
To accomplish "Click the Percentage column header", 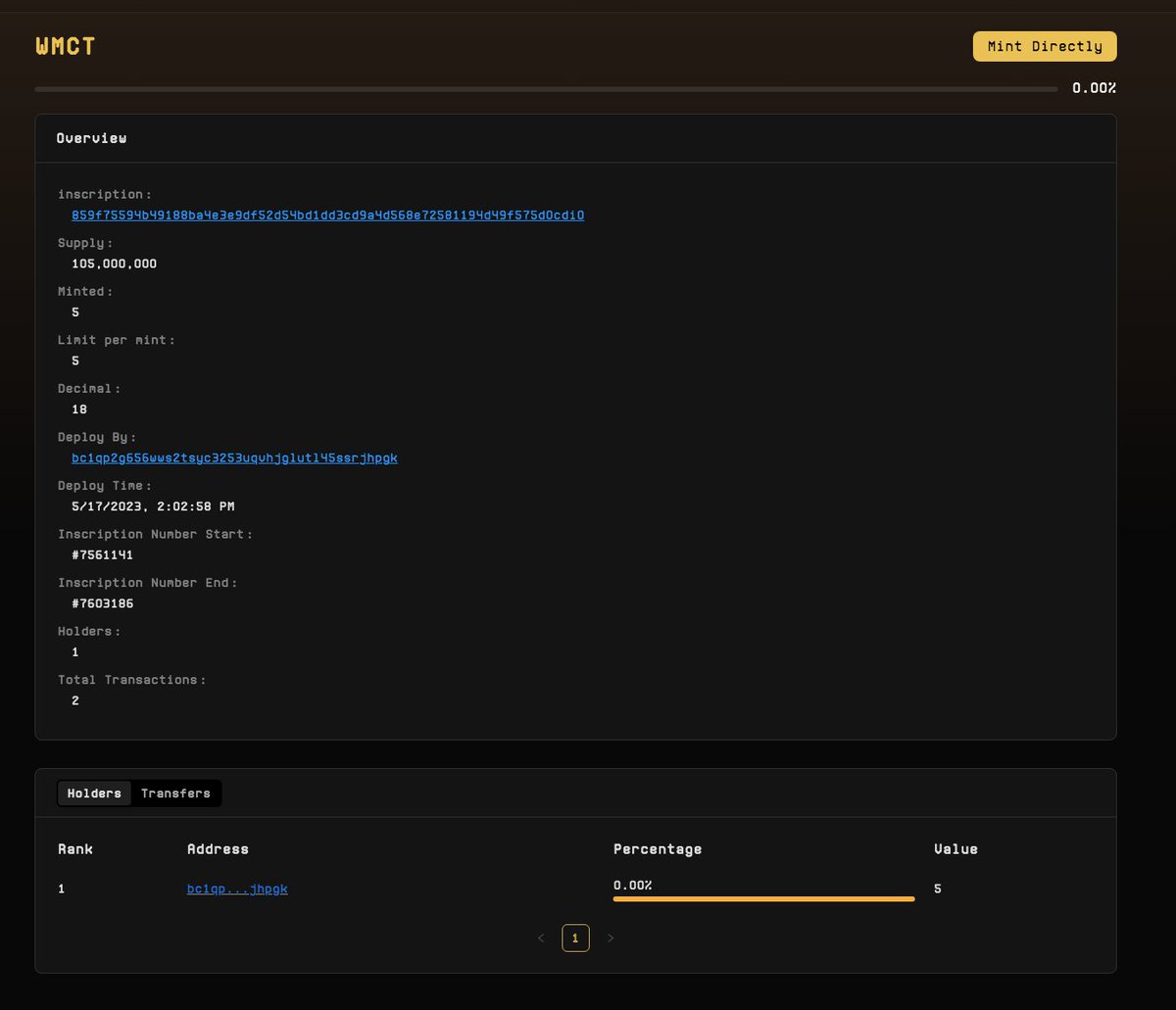I will pyautogui.click(x=658, y=849).
